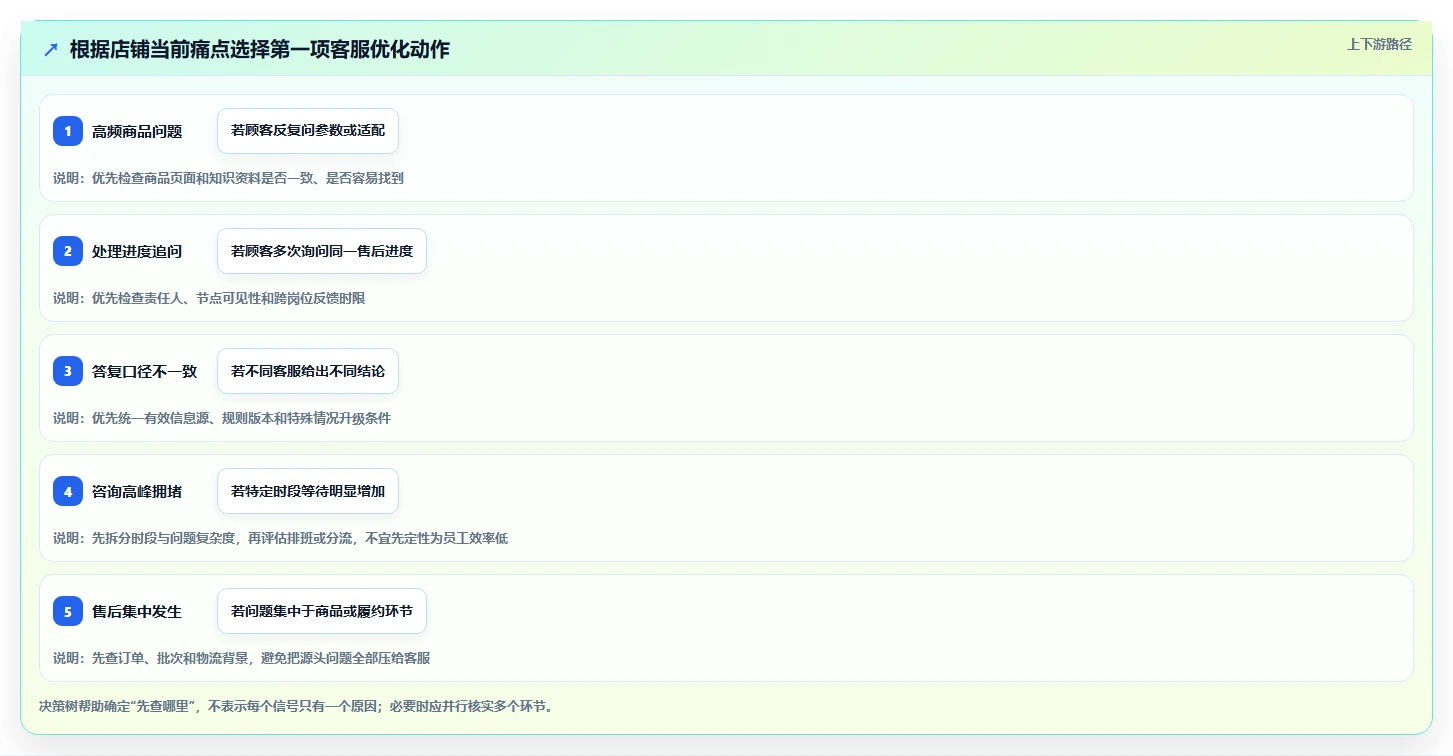Click the note starting 优先检查商品页面和知识资料

point(228,178)
